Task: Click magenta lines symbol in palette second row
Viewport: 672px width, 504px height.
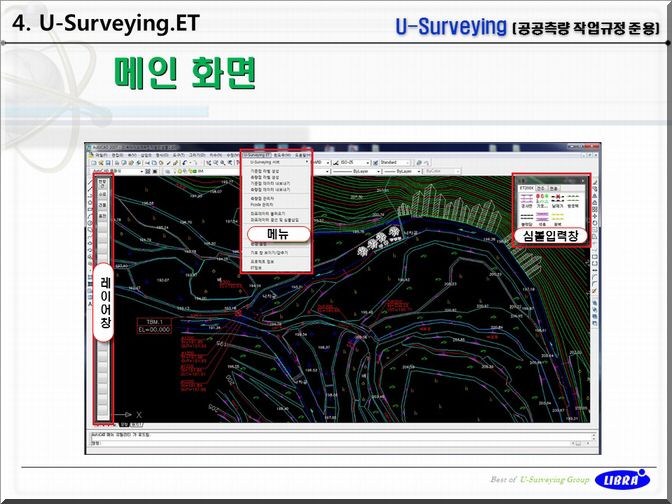Action: click(x=542, y=216)
